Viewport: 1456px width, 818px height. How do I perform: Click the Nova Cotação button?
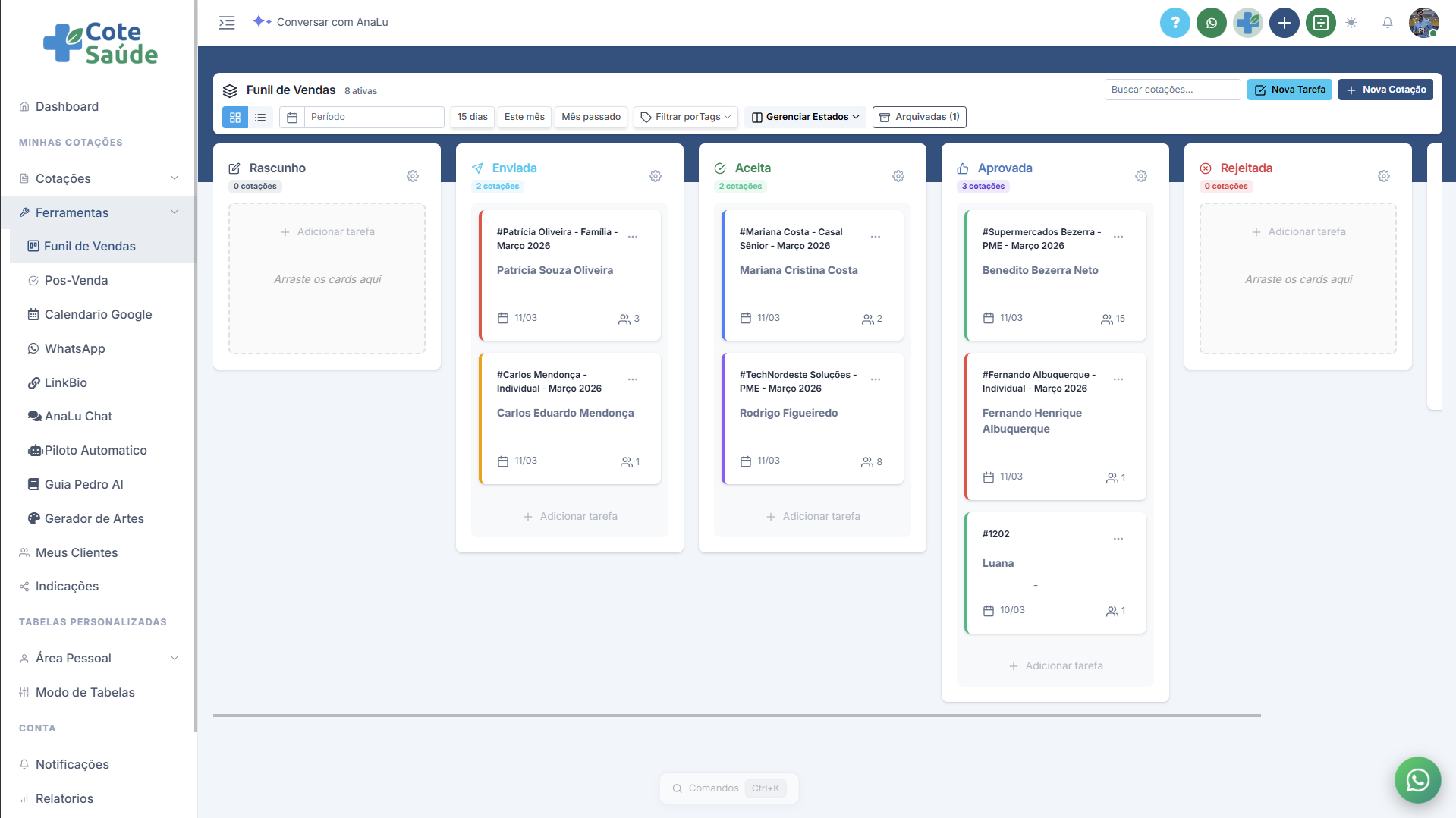tap(1385, 90)
